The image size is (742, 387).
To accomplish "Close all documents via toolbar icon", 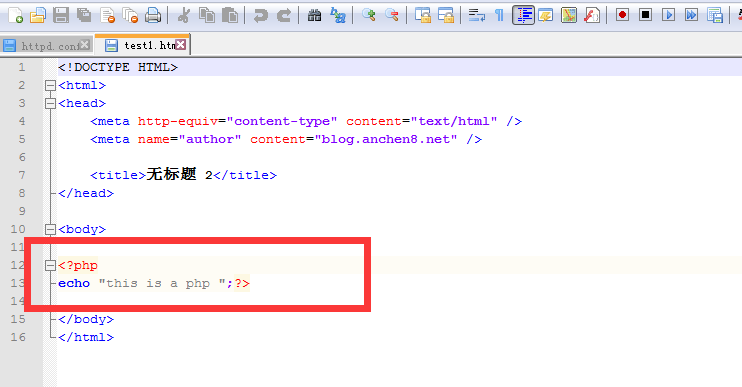I will [130, 16].
